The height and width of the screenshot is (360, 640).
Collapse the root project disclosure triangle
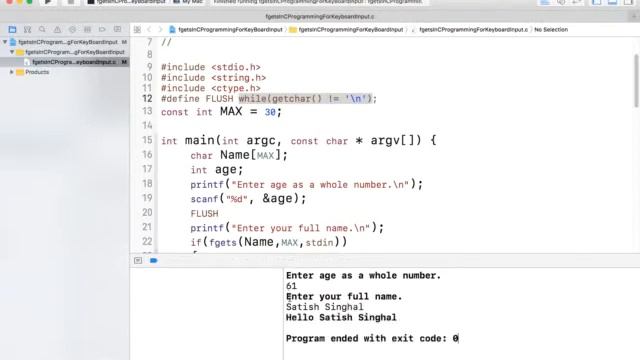tap(5, 42)
